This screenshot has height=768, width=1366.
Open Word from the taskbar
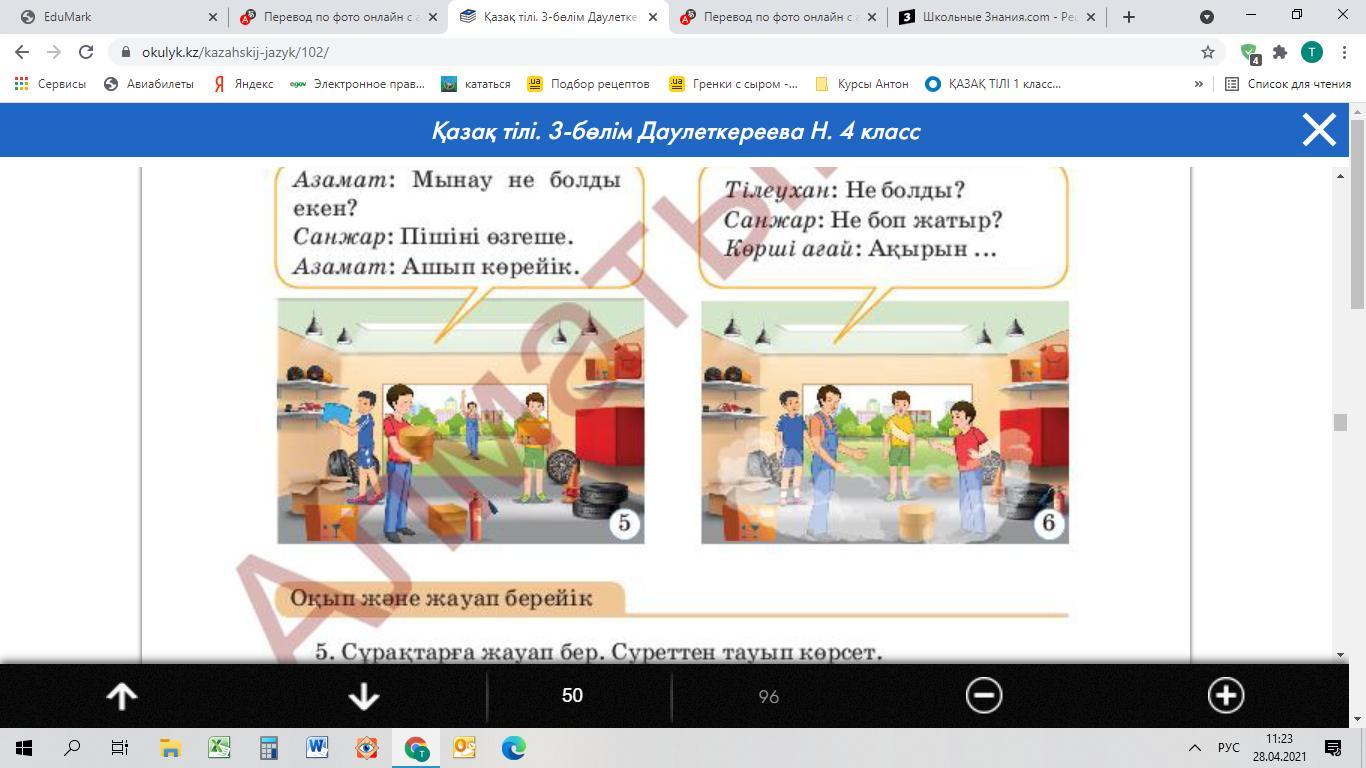[317, 748]
